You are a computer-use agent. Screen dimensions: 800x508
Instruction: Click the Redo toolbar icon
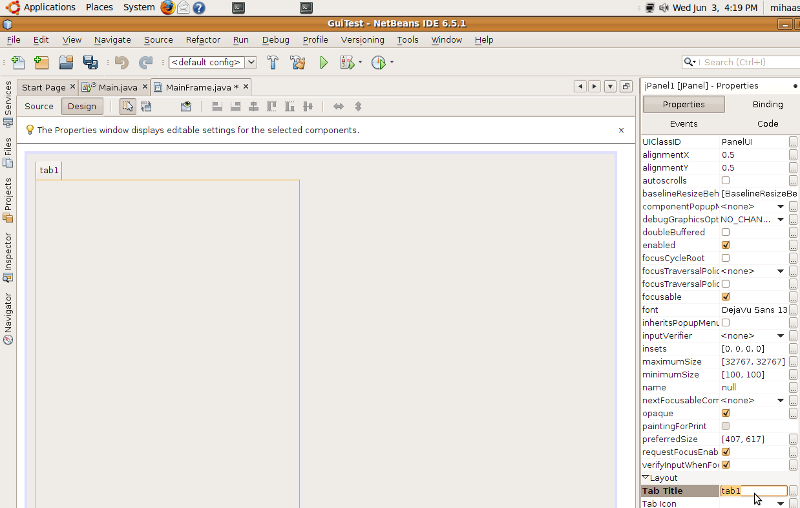(146, 62)
